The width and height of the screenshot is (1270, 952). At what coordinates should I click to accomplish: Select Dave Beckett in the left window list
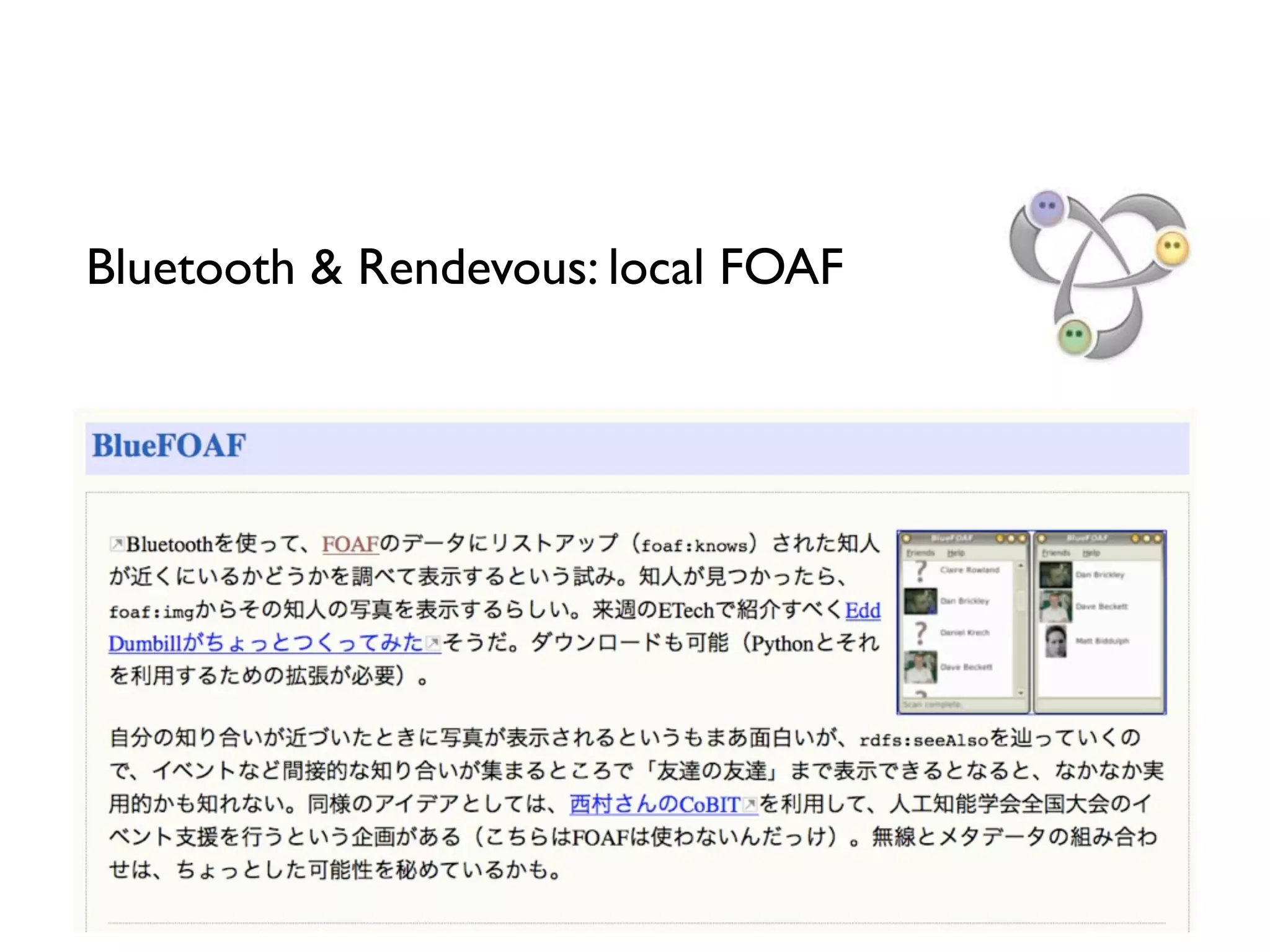[x=966, y=668]
